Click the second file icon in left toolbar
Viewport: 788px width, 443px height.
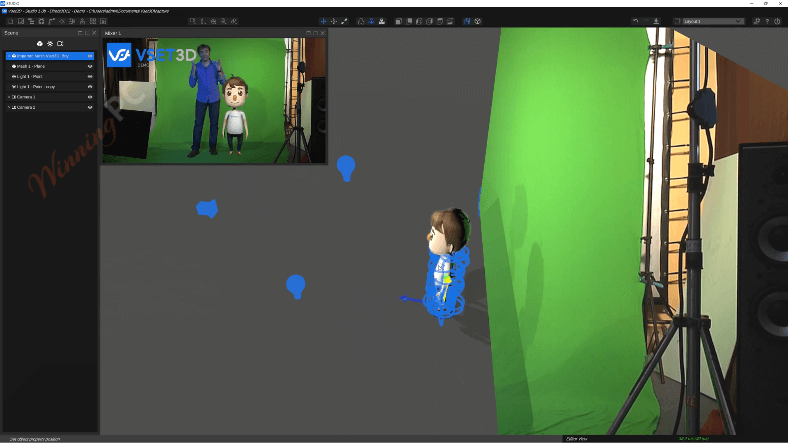[x=21, y=21]
